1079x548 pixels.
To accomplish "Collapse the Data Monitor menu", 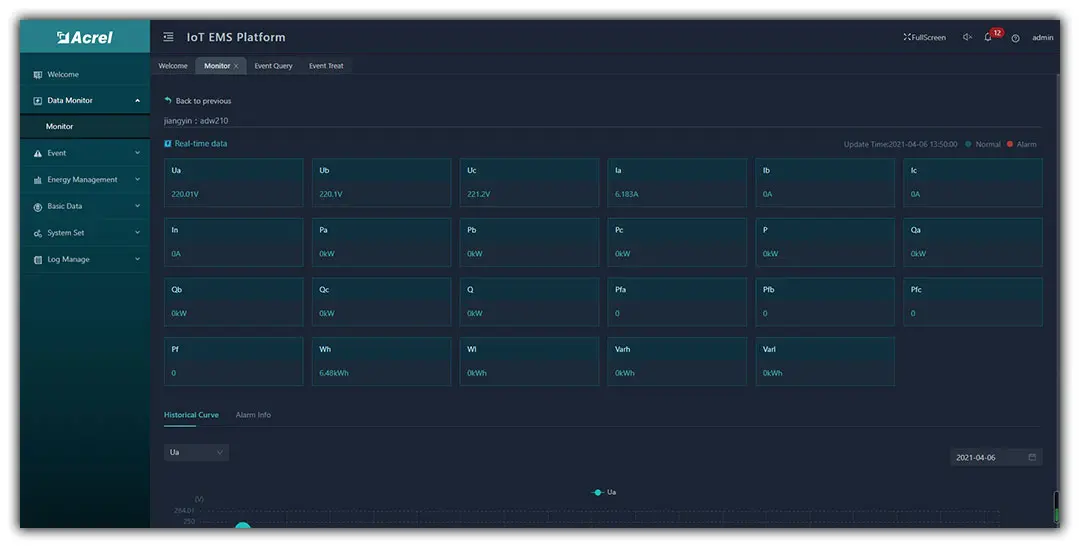I will (85, 101).
